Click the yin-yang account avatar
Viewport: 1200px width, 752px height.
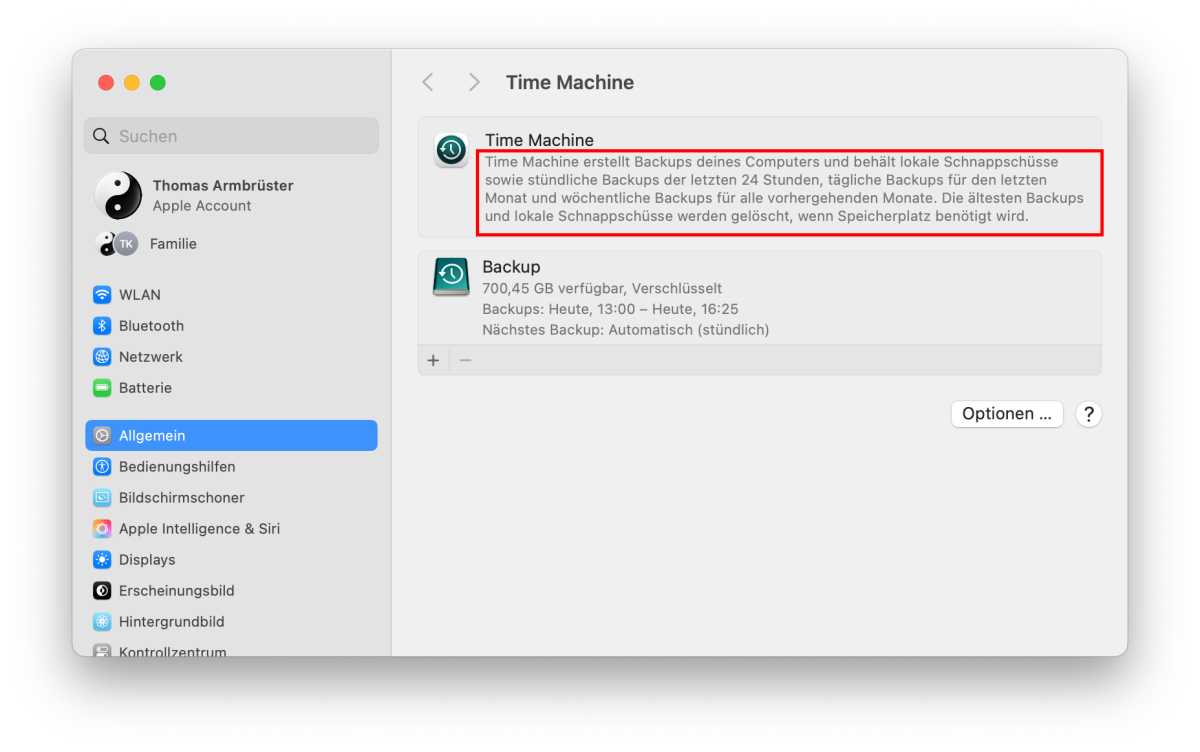pyautogui.click(x=118, y=195)
